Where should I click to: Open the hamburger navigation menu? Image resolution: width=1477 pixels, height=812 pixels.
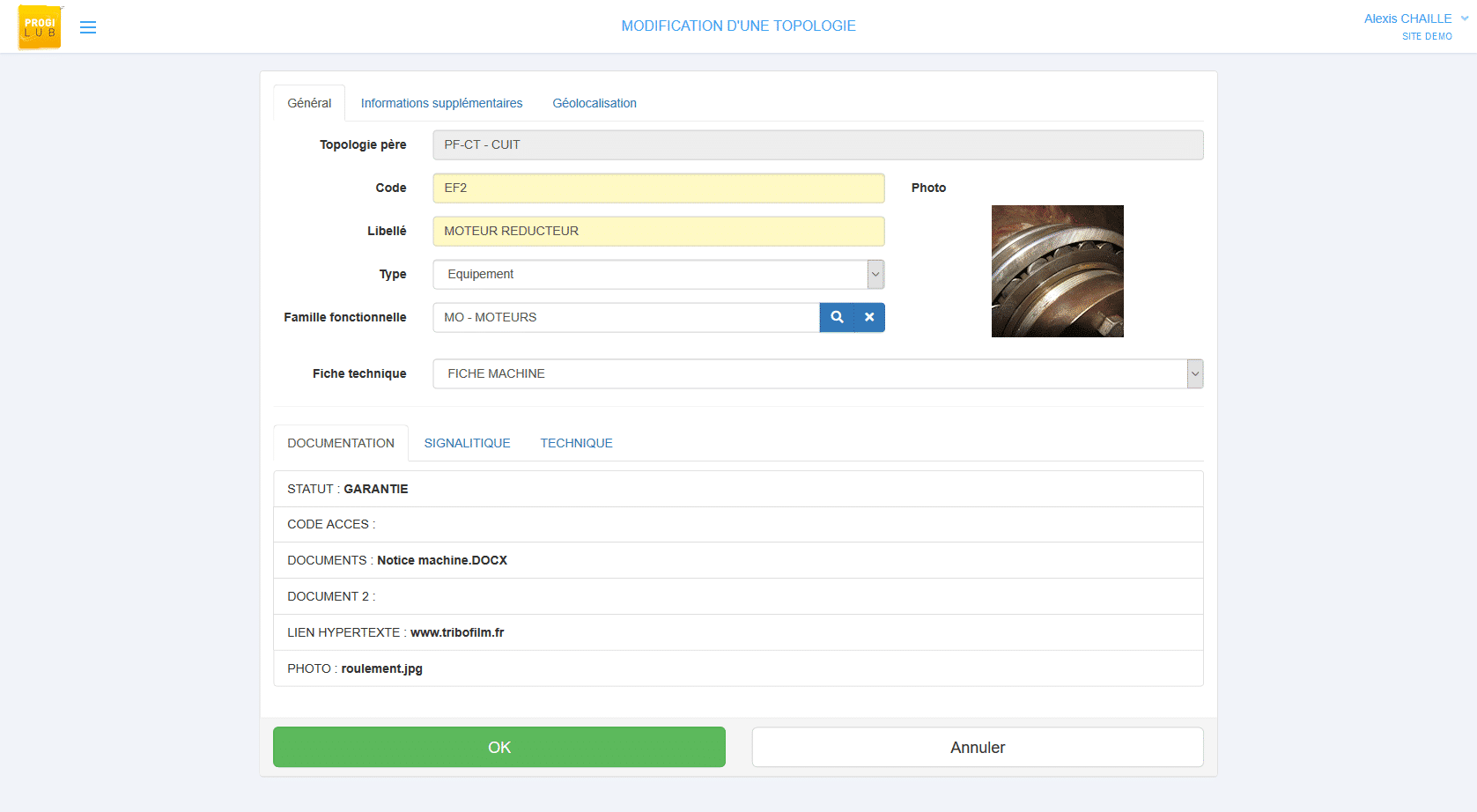coord(88,27)
